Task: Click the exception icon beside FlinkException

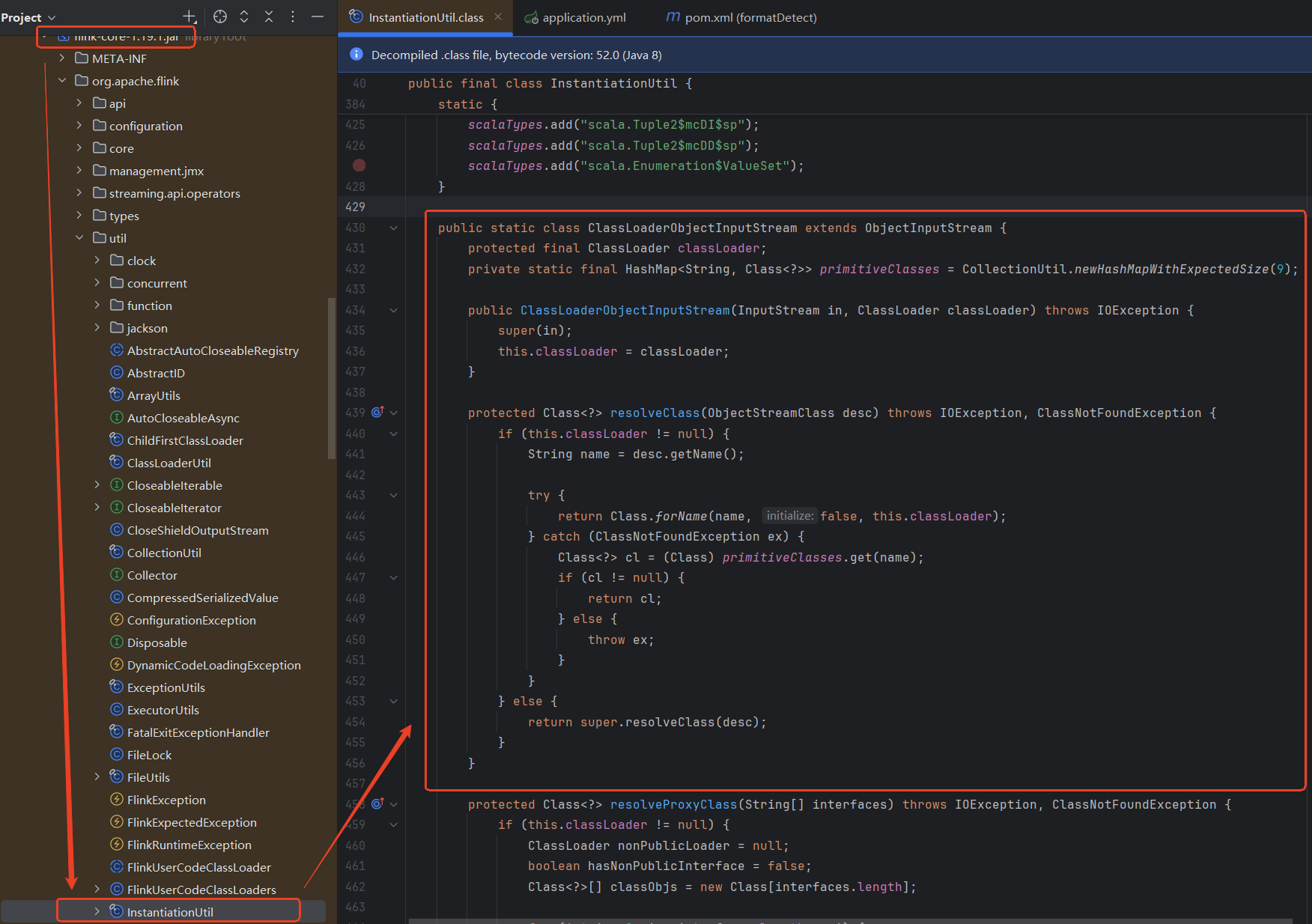Action: 117,799
